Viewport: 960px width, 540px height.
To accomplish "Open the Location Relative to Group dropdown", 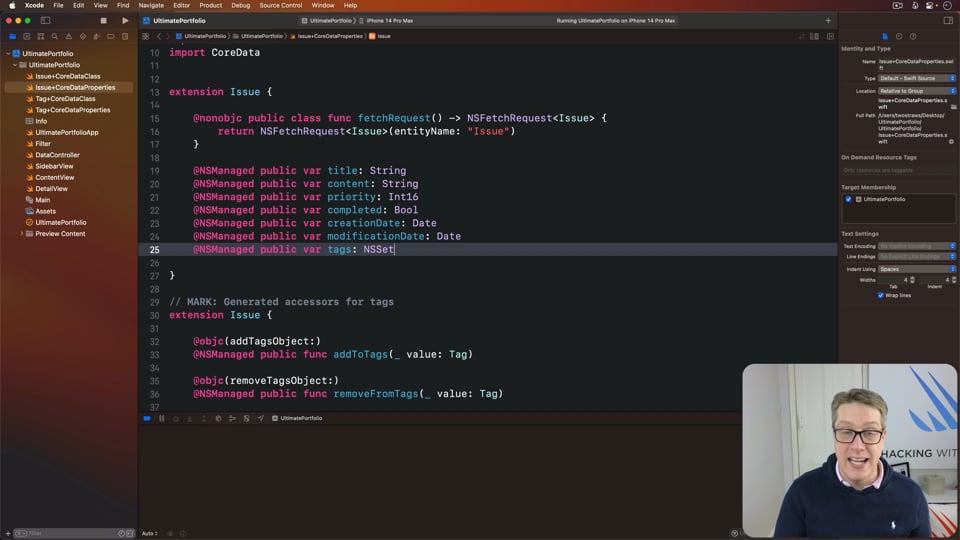I will 917,91.
